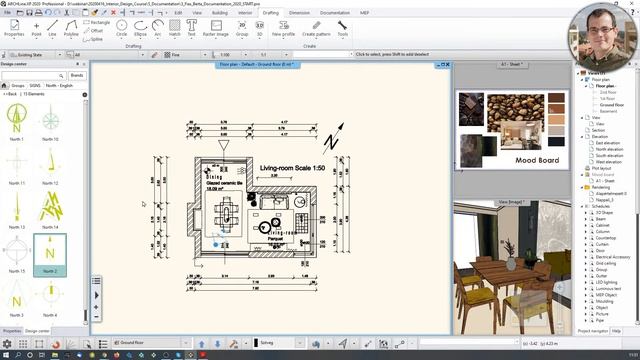Select the Point drafting tool

(36, 28)
